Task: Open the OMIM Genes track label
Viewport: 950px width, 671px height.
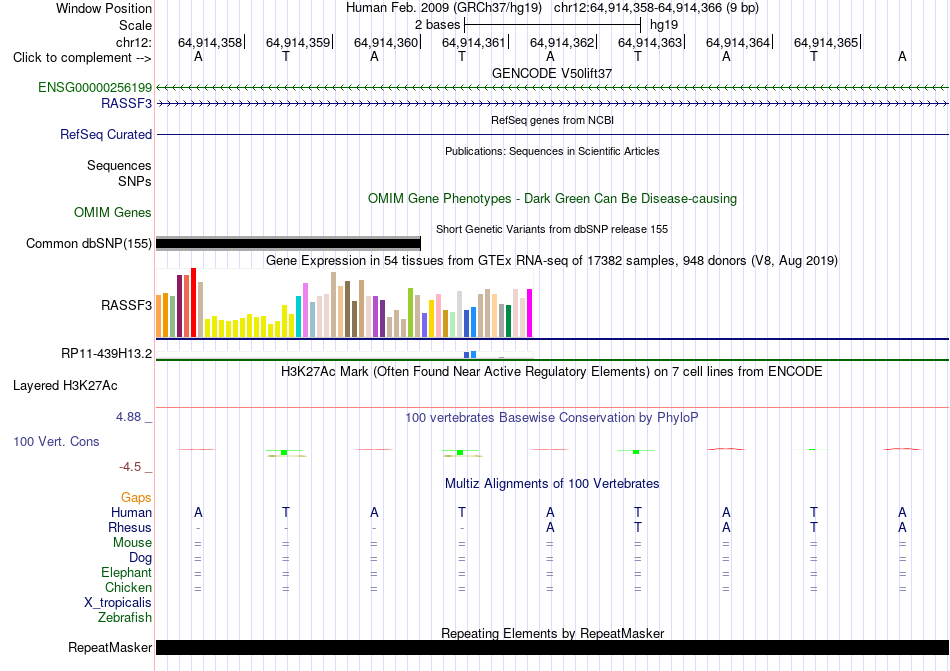Action: [x=113, y=213]
